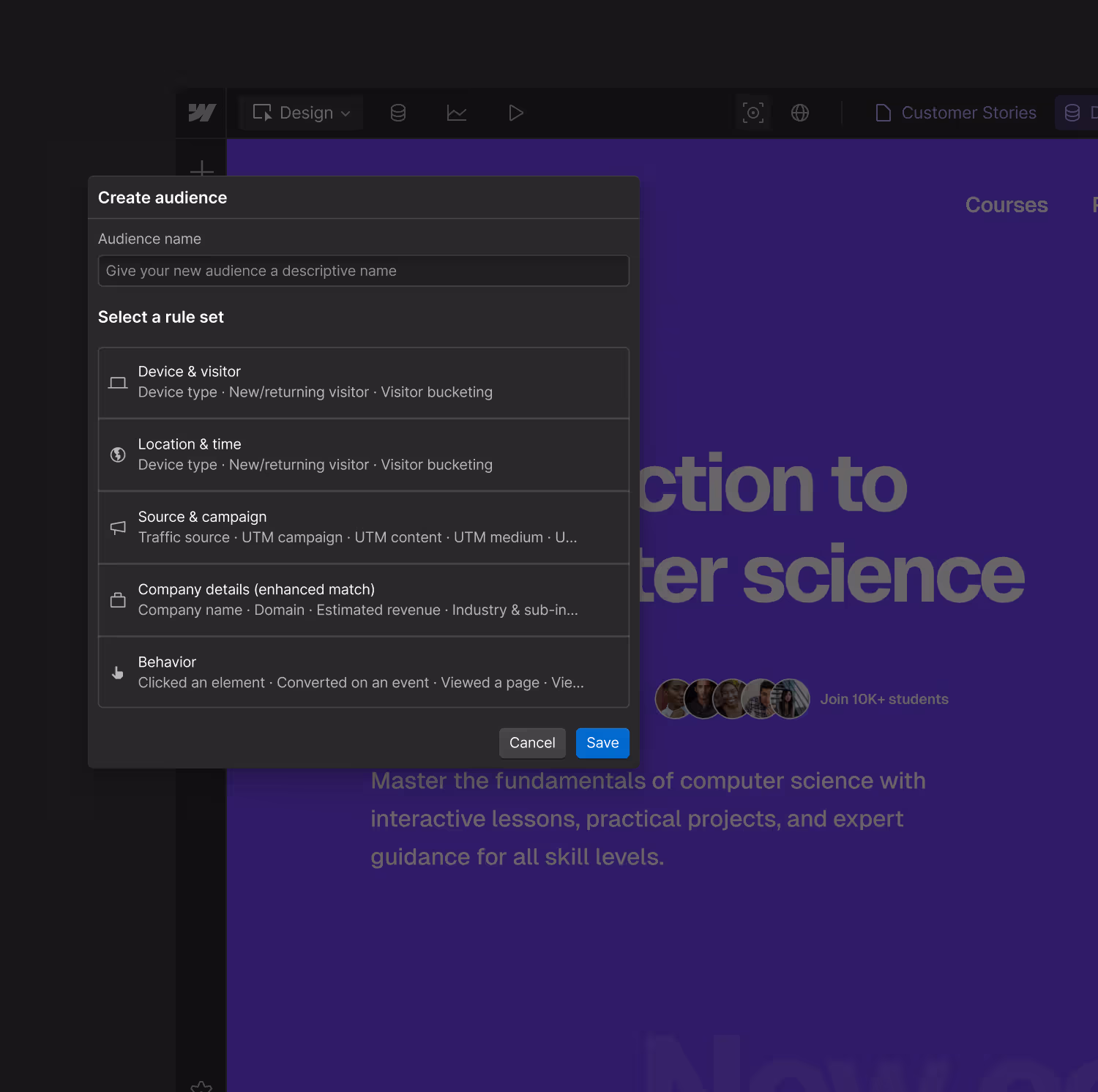Click the add elements plus icon

point(201,170)
